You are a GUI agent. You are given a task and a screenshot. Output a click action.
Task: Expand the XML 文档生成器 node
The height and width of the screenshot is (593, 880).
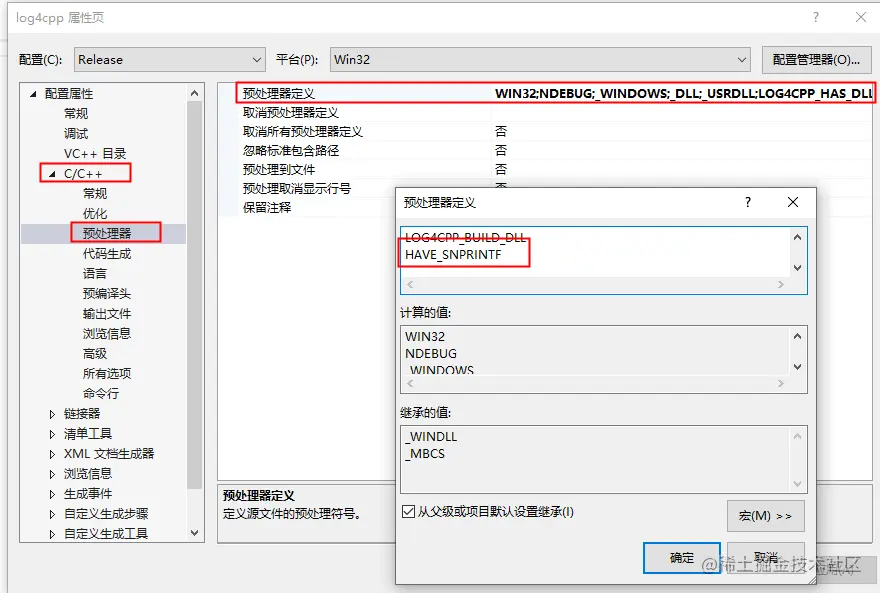[x=52, y=454]
